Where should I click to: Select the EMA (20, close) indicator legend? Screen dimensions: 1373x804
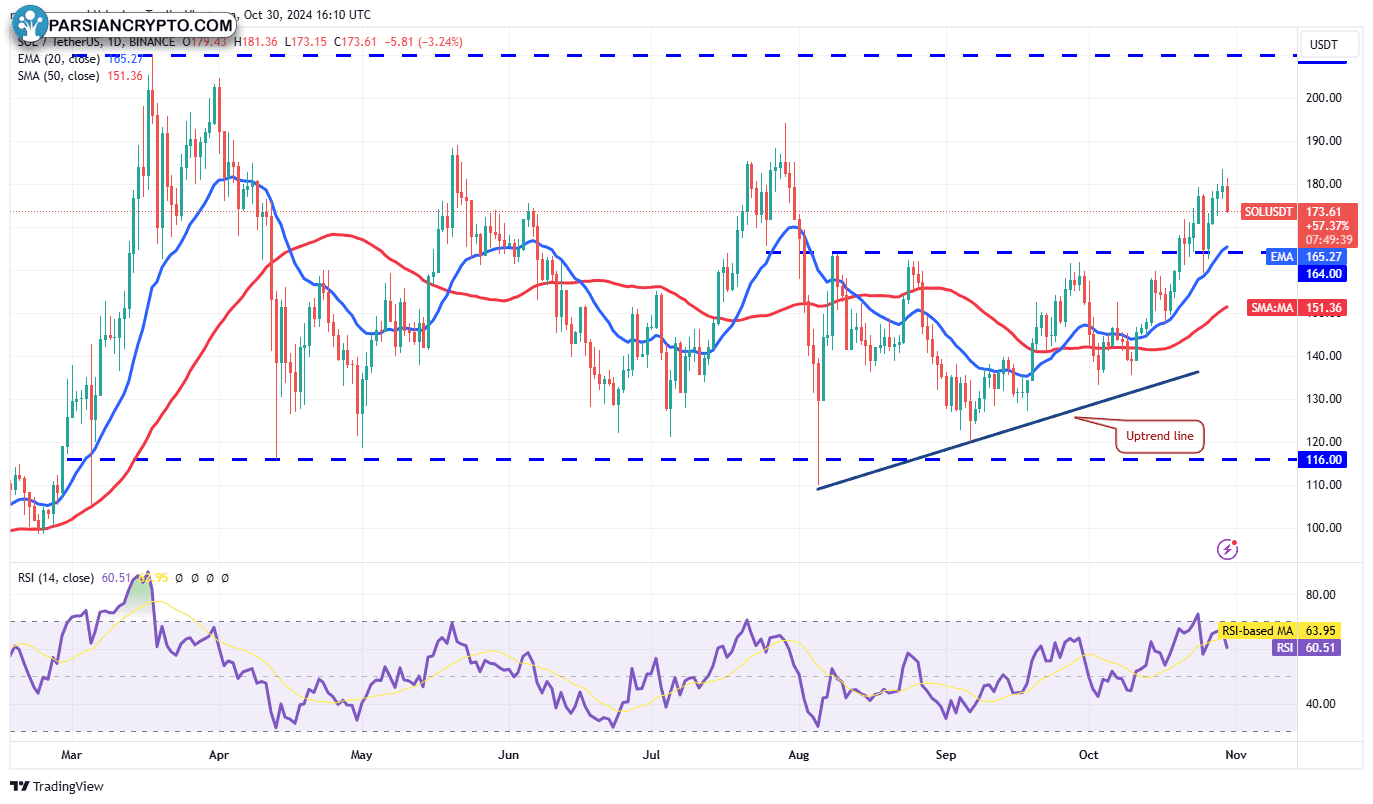click(x=59, y=59)
